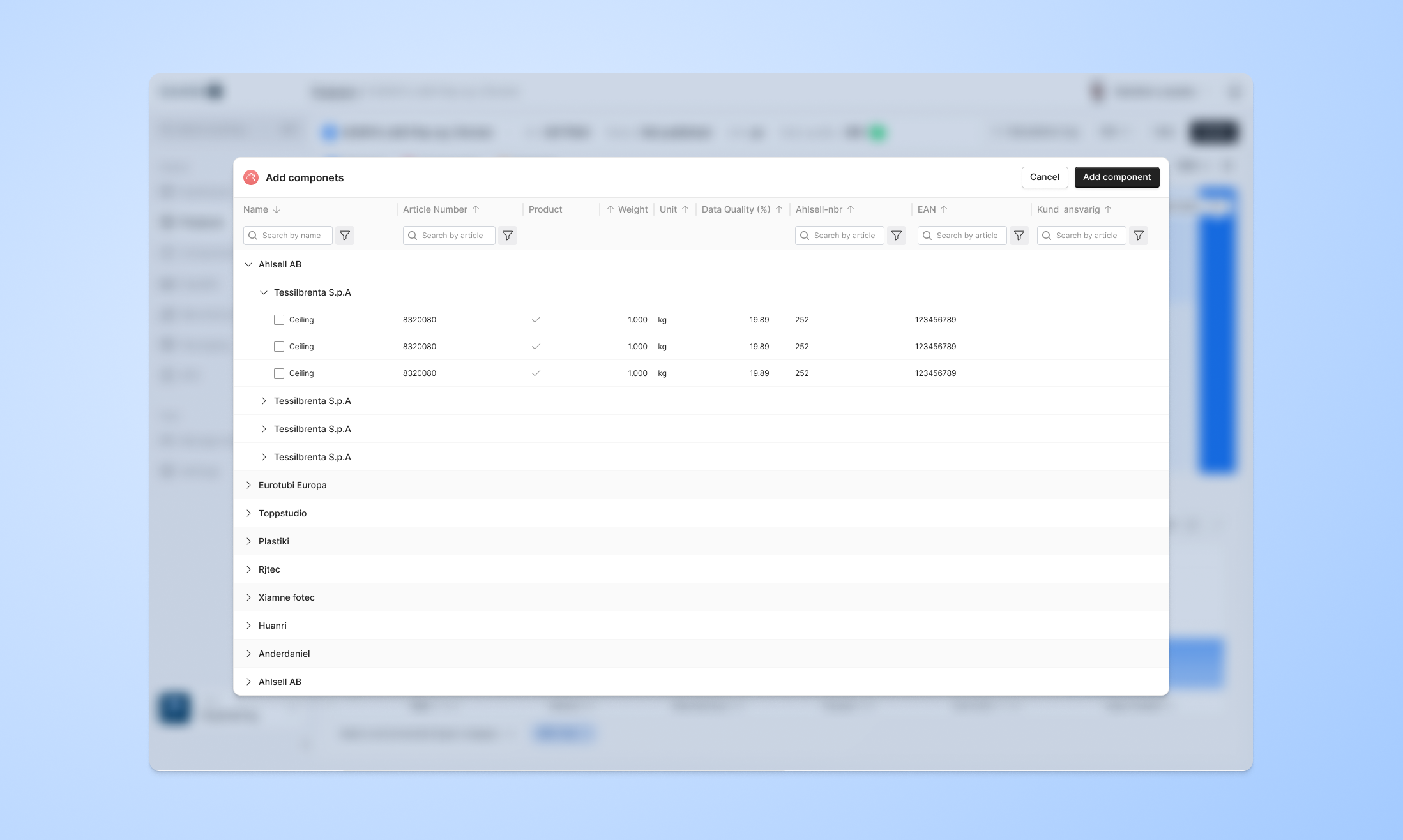Click the Cancel button
The width and height of the screenshot is (1403, 840).
click(1044, 177)
